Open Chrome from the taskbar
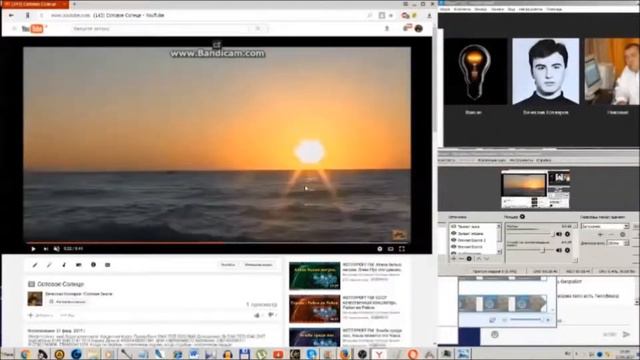Viewport: 640px width, 360px height. tap(25, 354)
